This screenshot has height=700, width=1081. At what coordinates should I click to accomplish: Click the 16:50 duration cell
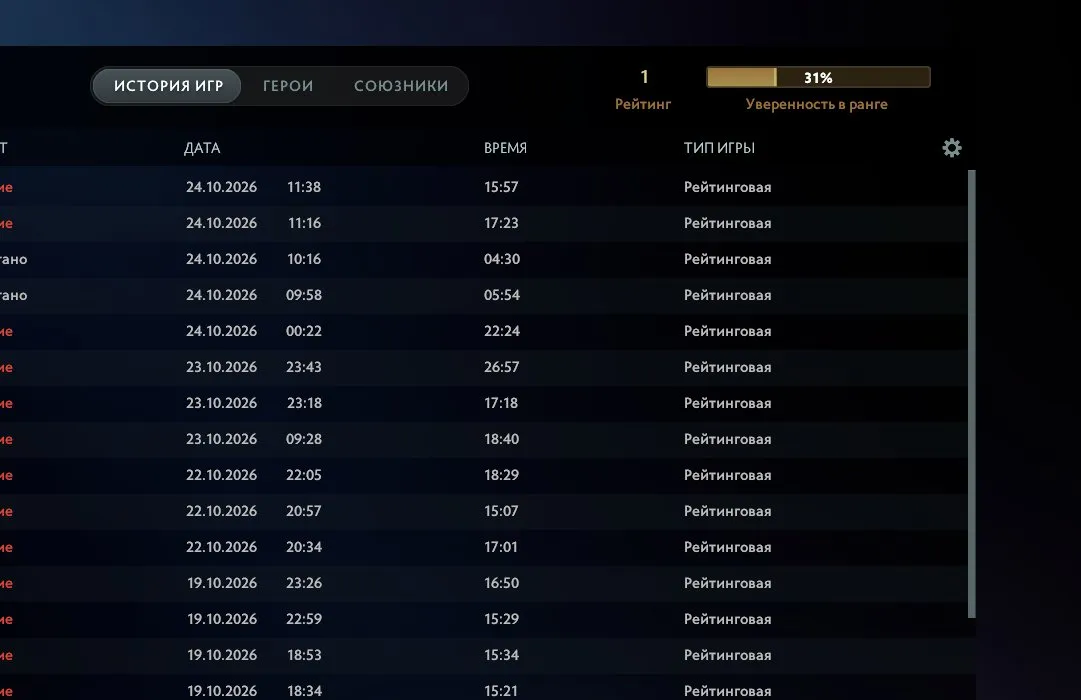pos(501,583)
